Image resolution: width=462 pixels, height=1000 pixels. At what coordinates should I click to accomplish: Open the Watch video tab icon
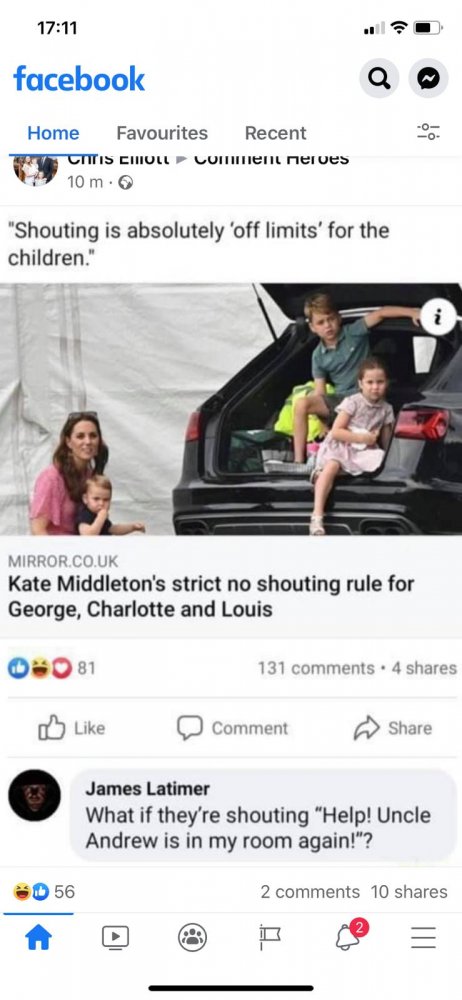(116, 938)
